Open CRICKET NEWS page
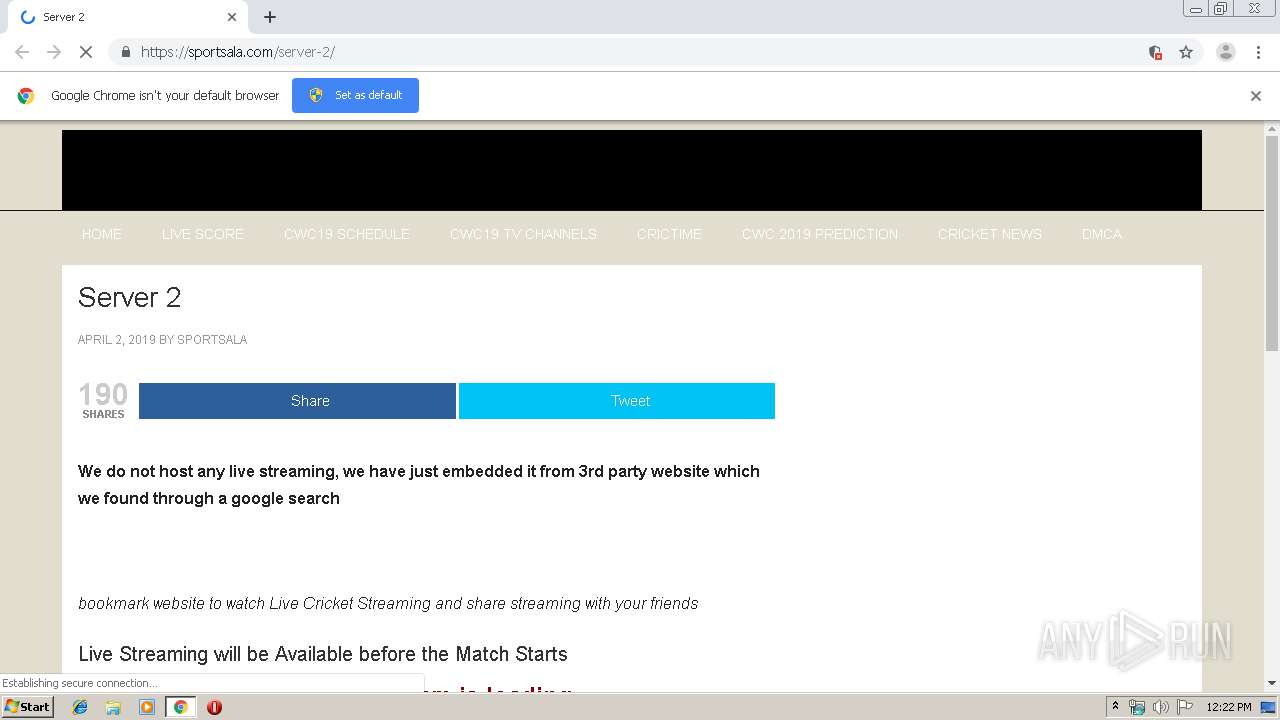 point(990,234)
